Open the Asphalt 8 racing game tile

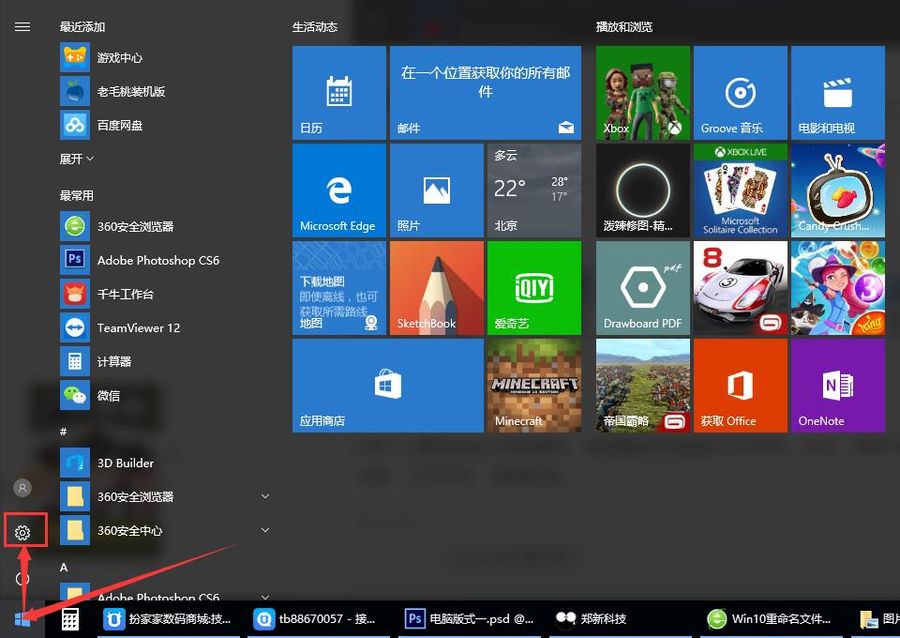[740, 288]
